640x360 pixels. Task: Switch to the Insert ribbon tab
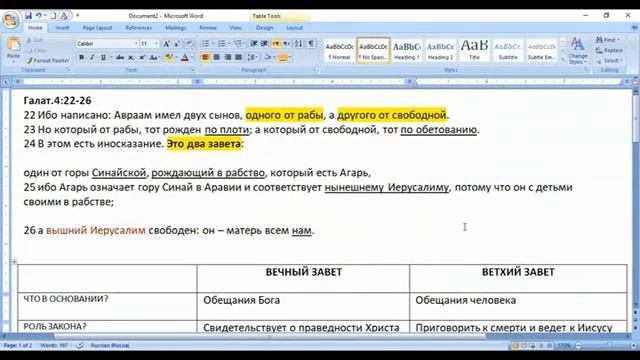tap(62, 28)
